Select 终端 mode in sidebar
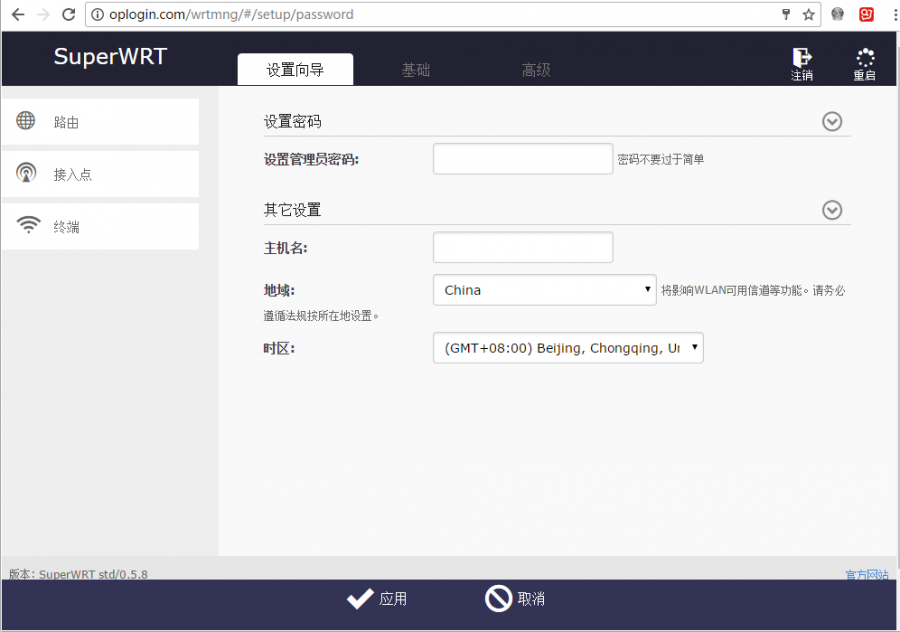The width and height of the screenshot is (900, 632). (x=100, y=226)
